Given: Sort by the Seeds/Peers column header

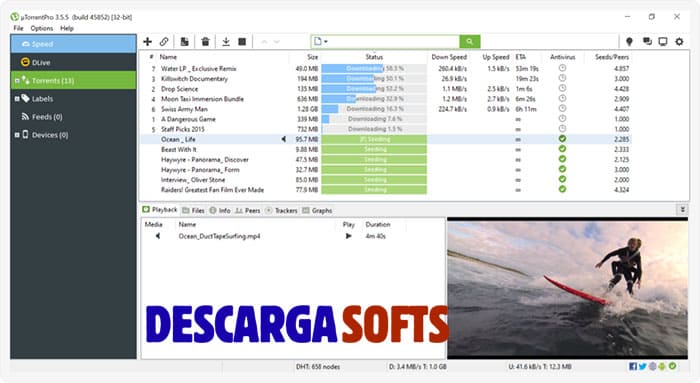Looking at the screenshot, I should tap(612, 57).
